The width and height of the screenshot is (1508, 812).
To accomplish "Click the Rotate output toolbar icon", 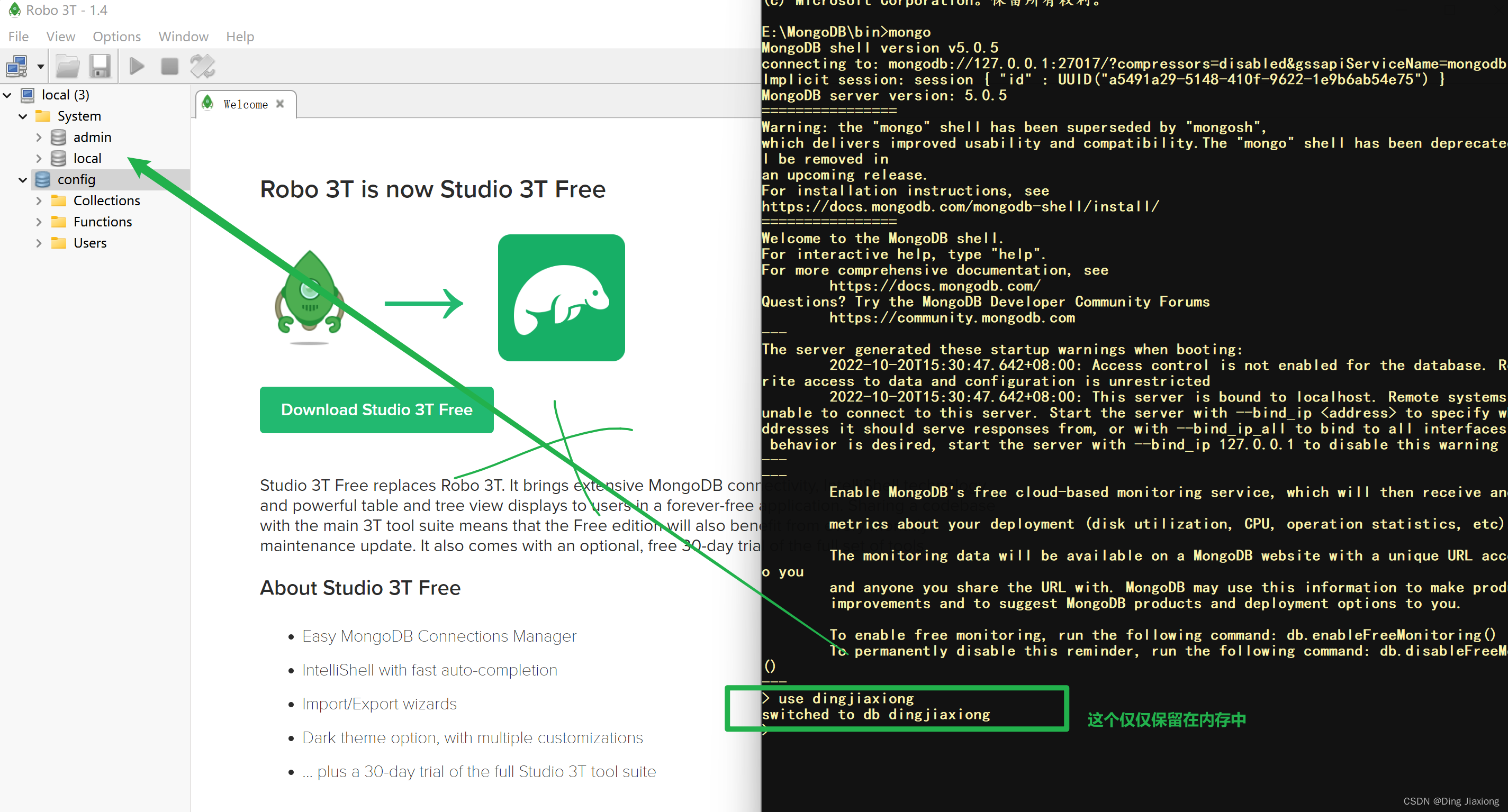I will pos(203,66).
